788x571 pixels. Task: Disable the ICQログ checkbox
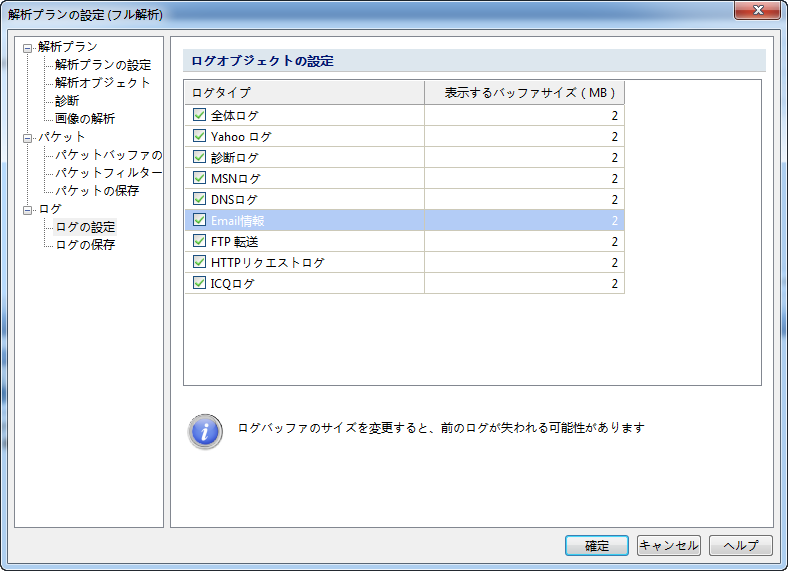(199, 284)
